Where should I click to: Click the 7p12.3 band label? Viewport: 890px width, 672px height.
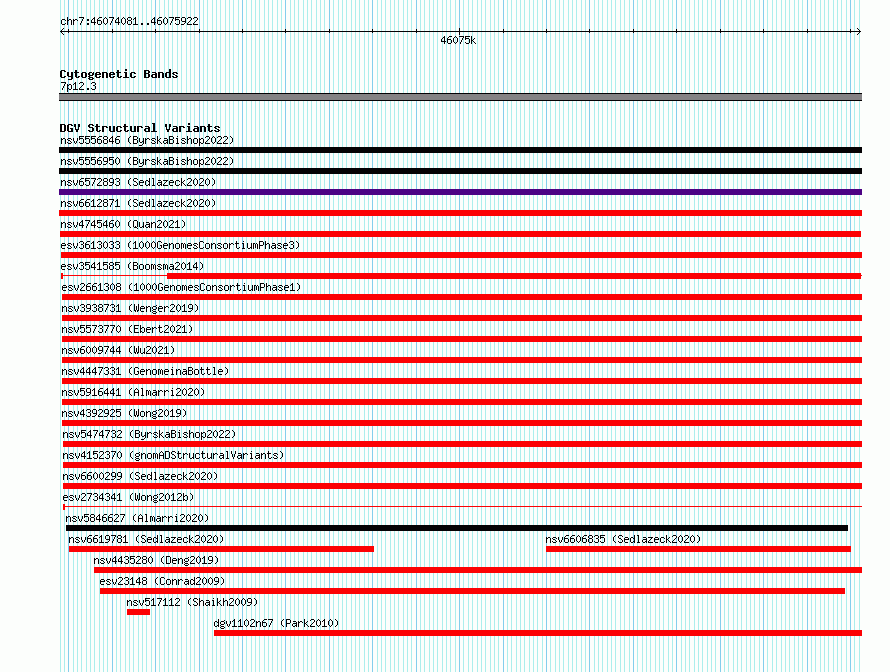78,86
